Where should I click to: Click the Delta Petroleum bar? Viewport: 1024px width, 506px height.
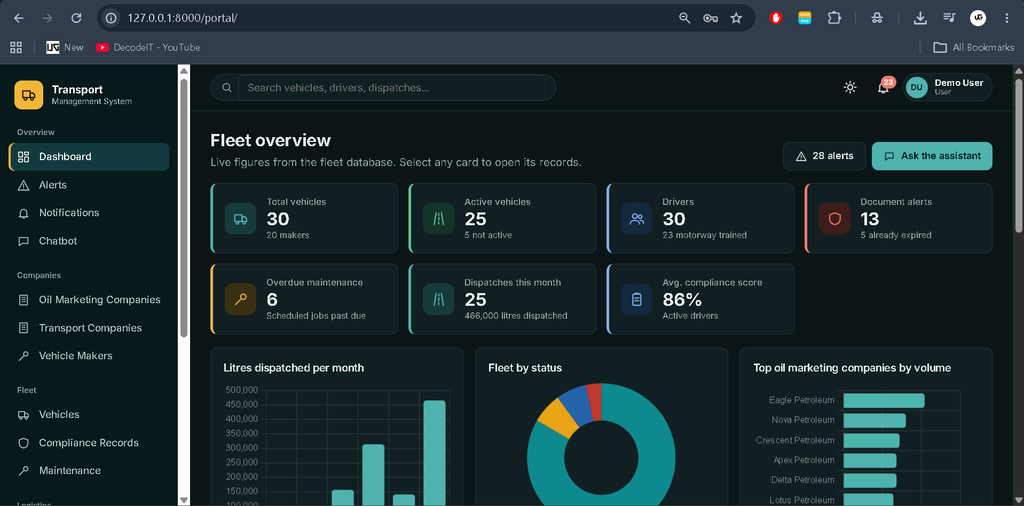[869, 481]
